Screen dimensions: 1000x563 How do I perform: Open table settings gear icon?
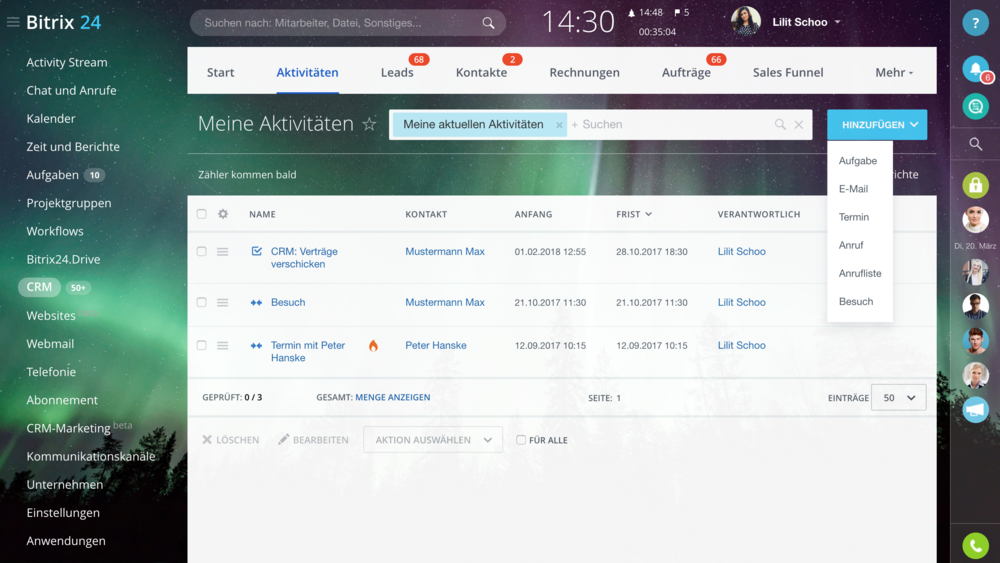click(223, 214)
